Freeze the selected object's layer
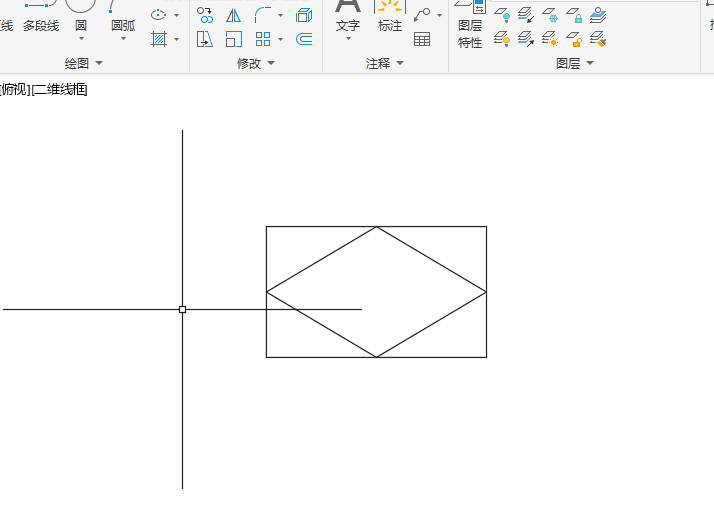The height and width of the screenshot is (505, 714). pyautogui.click(x=550, y=15)
